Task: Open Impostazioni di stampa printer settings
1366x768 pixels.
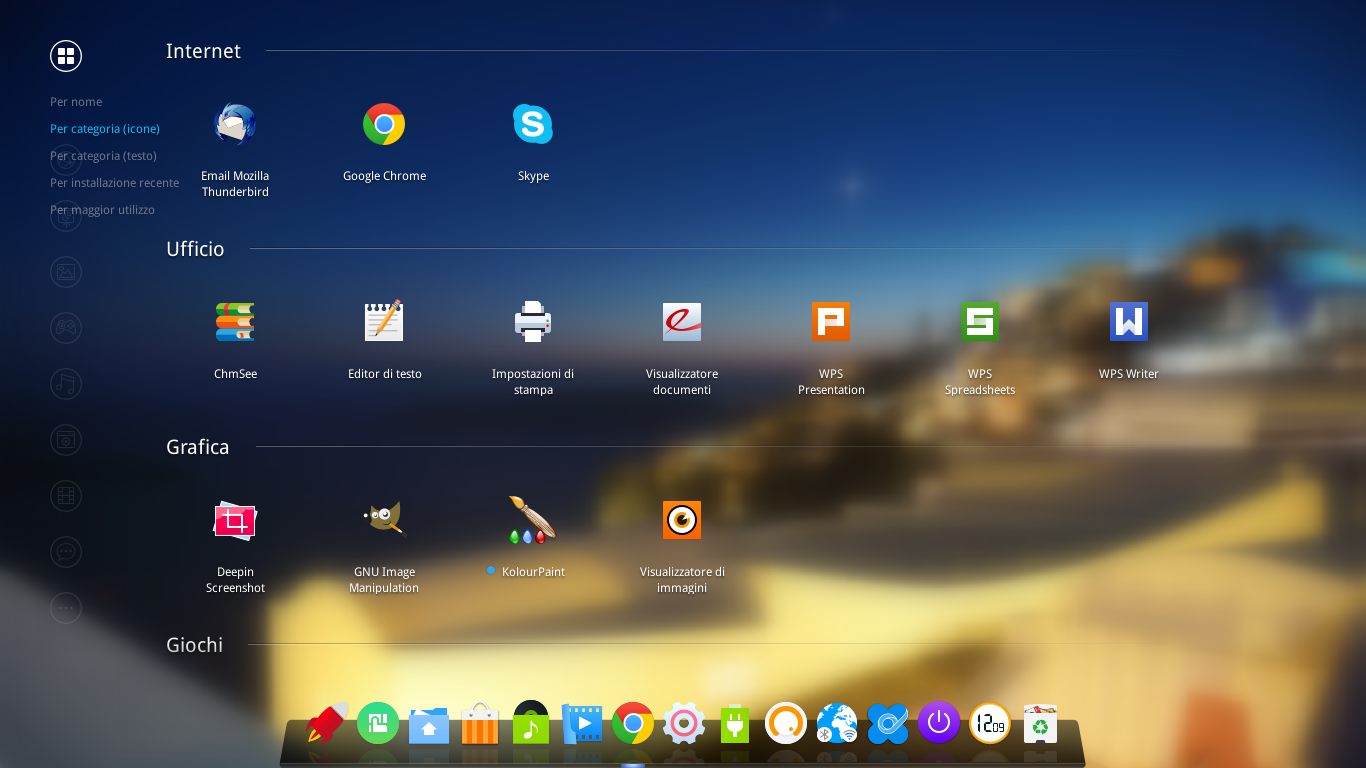Action: coord(533,322)
